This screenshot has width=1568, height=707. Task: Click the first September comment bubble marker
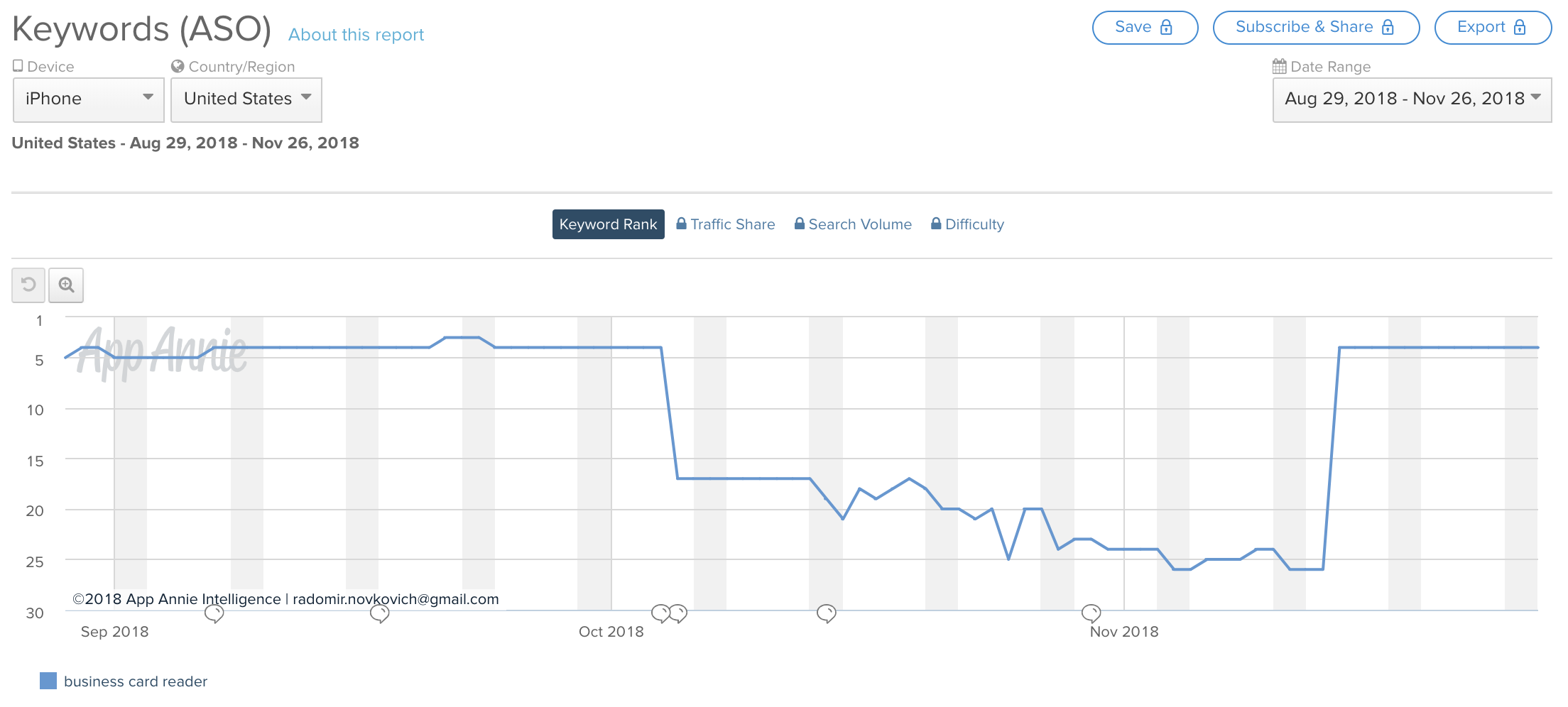tap(214, 613)
